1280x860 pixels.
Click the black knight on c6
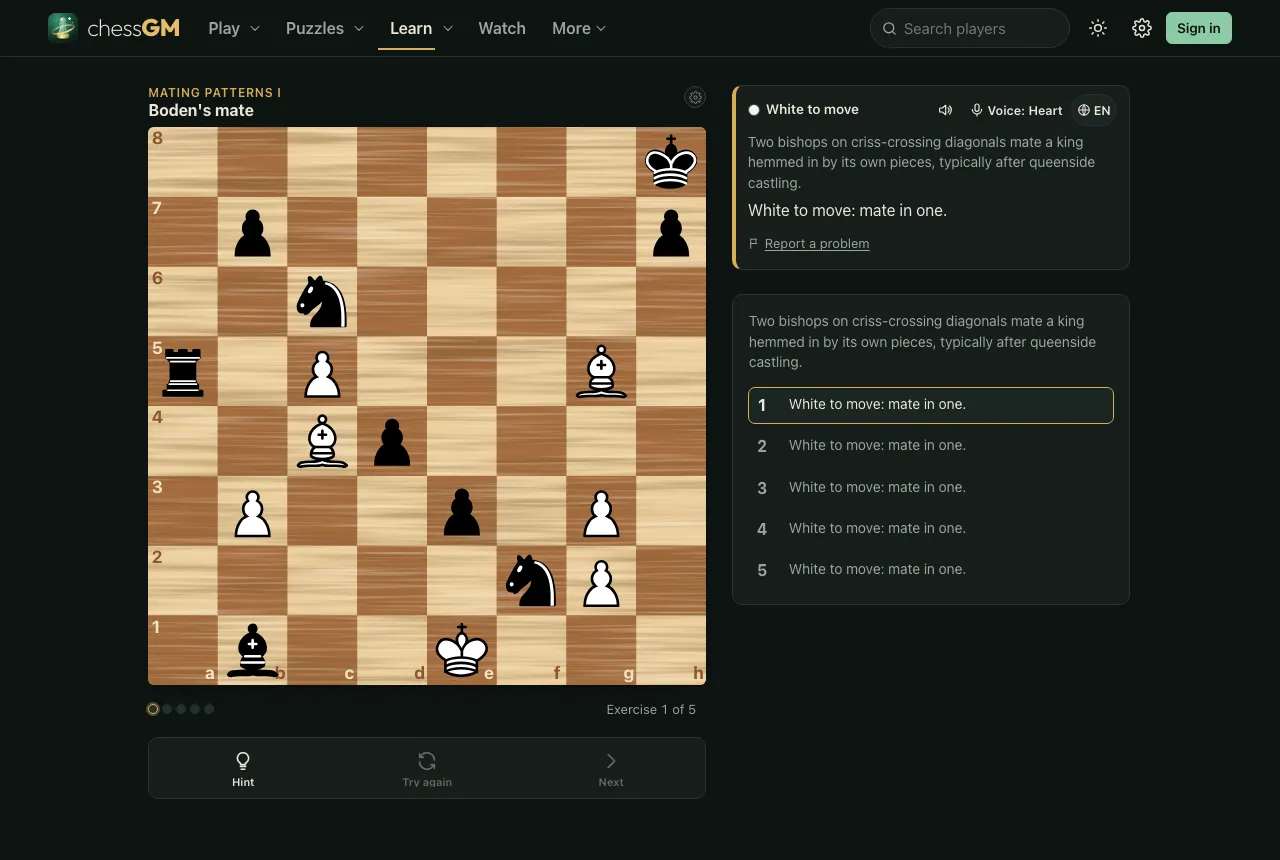point(322,301)
